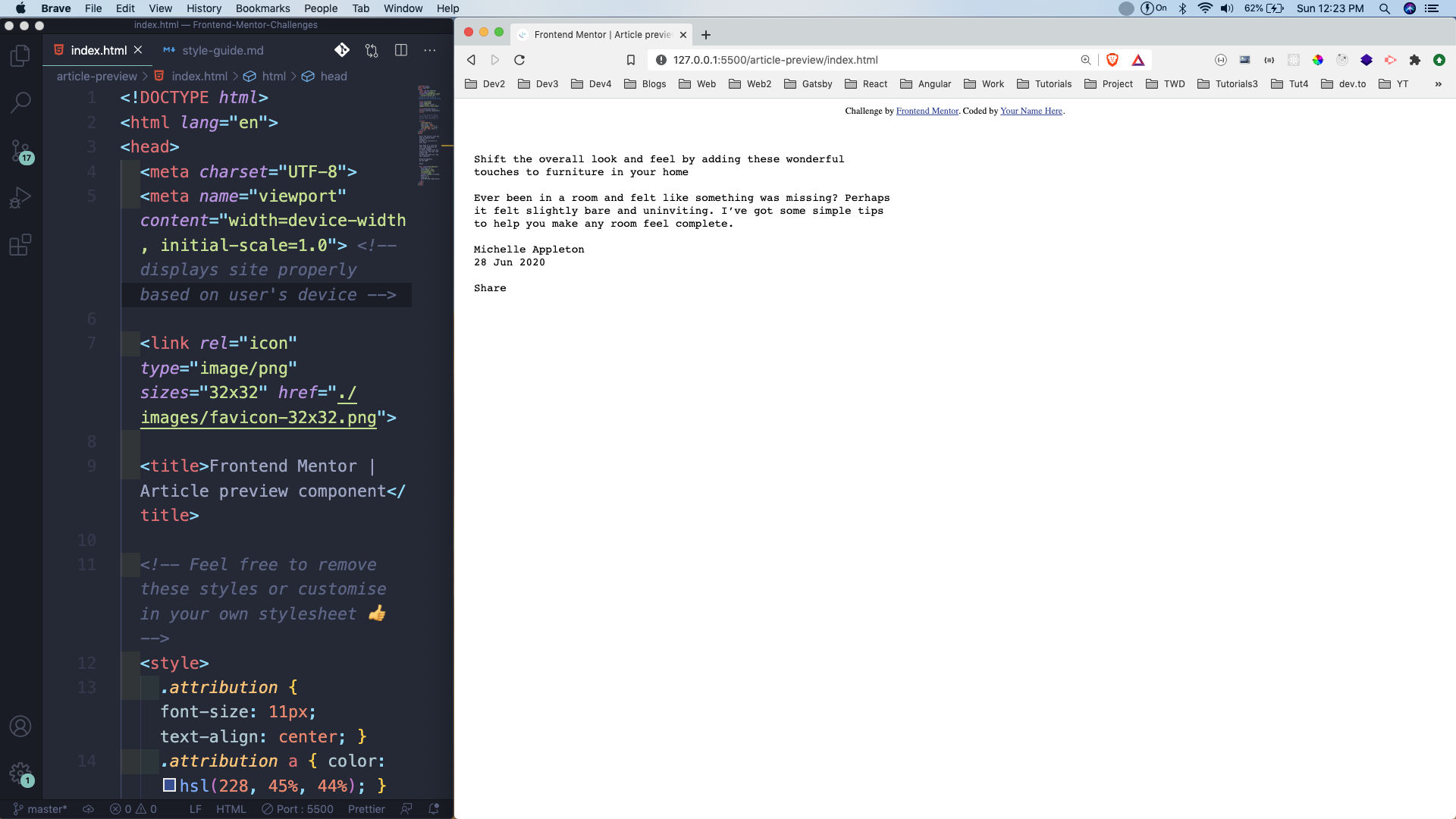The height and width of the screenshot is (819, 1456).
Task: Click the feedback icon in status bar
Action: pyautogui.click(x=406, y=809)
